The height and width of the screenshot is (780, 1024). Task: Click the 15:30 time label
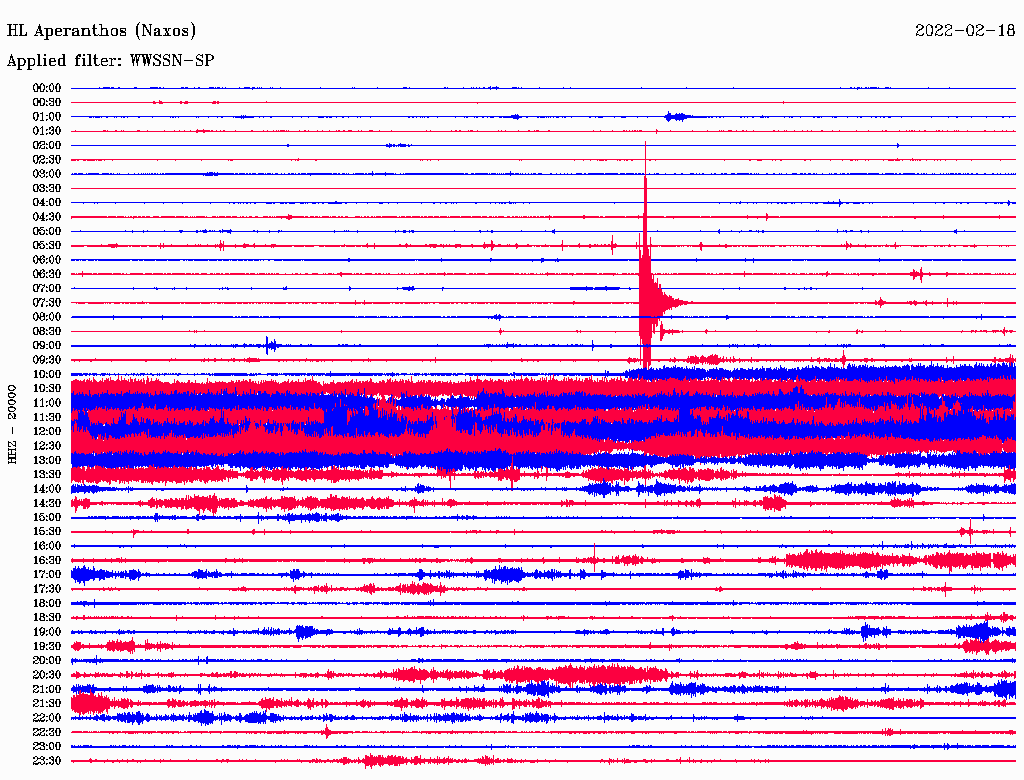click(x=47, y=532)
